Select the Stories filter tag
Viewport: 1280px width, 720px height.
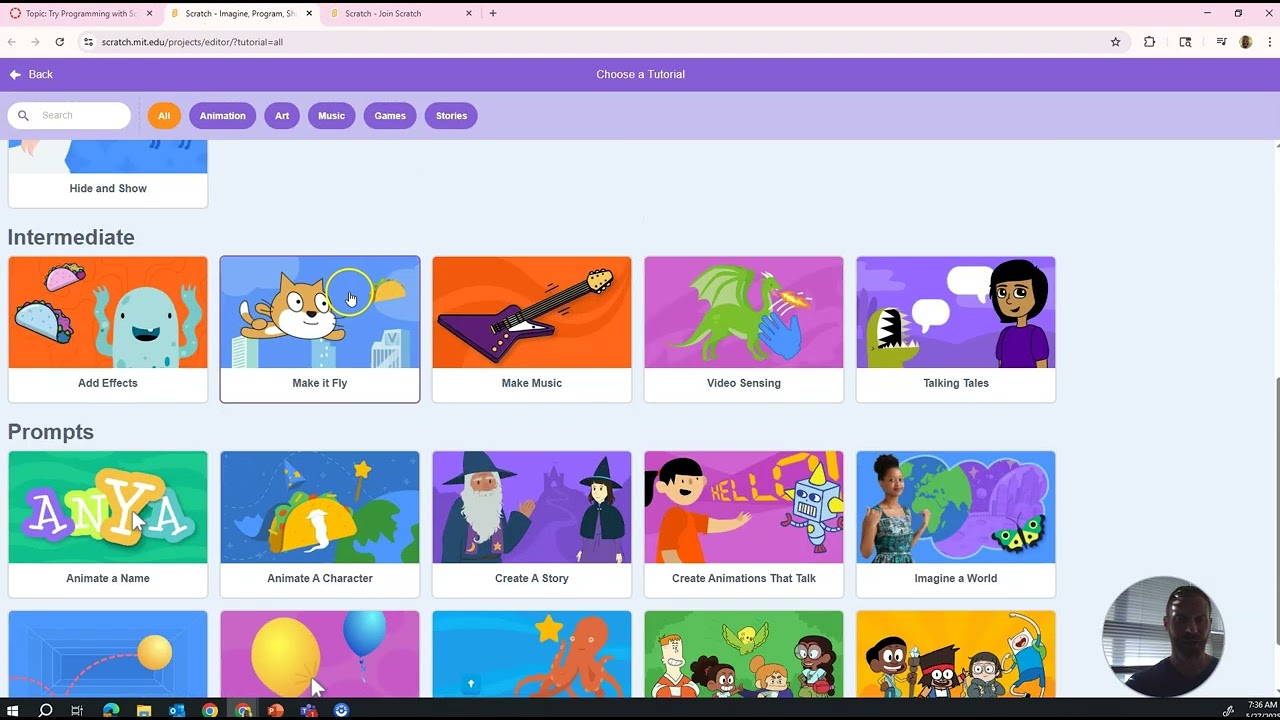[x=451, y=115]
